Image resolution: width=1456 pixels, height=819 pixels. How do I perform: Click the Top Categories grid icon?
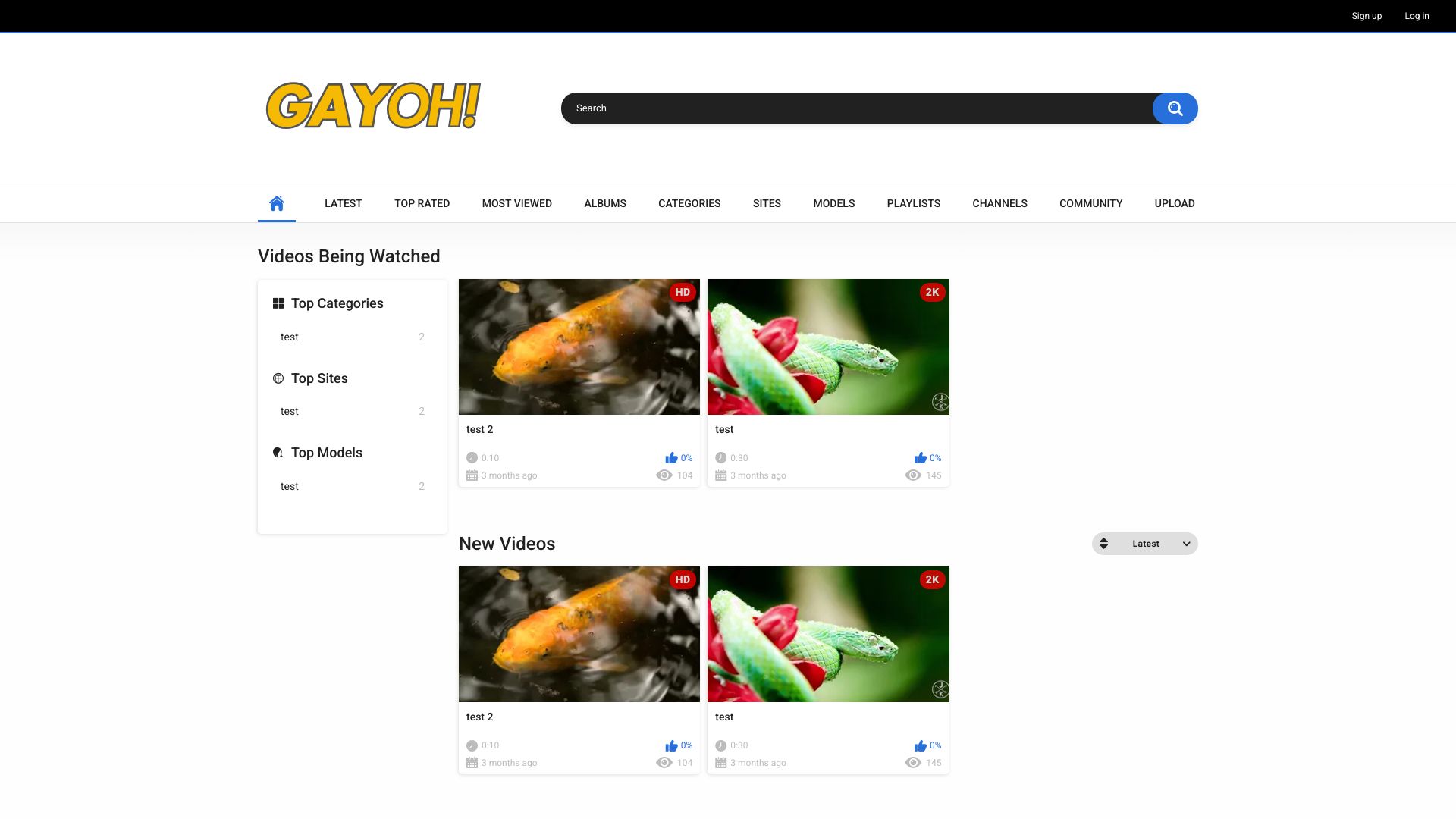tap(278, 303)
